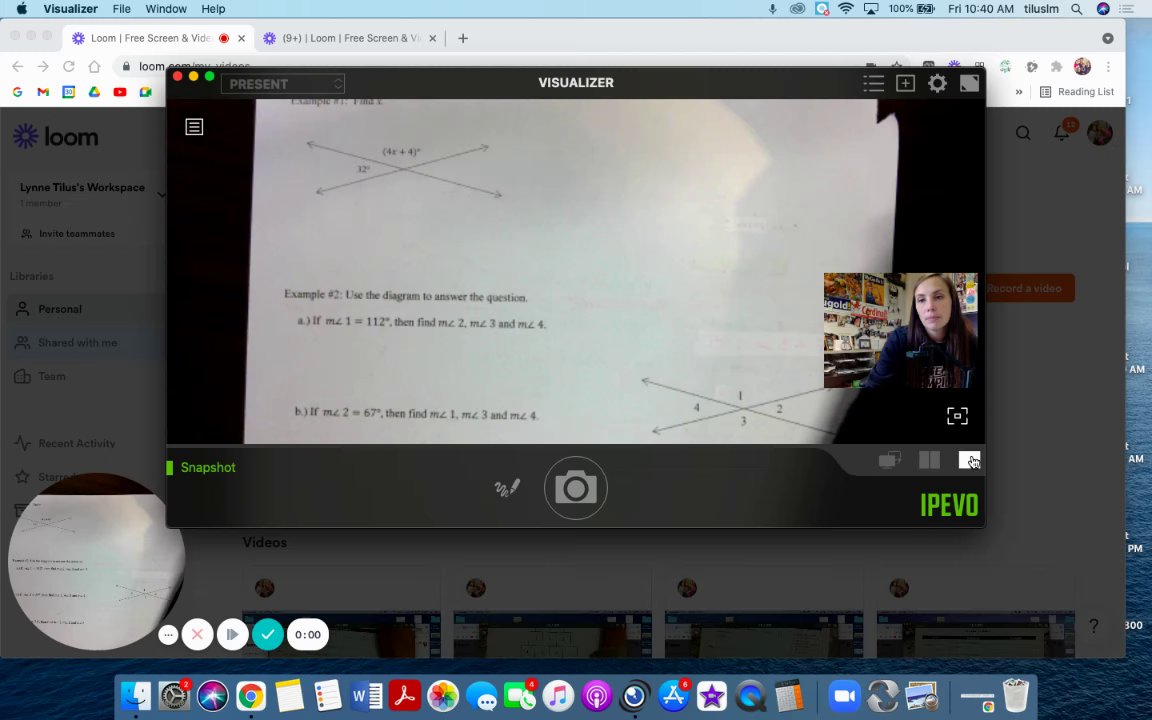Select single view layout icon
Viewport: 1152px width, 720px height.
click(969, 461)
